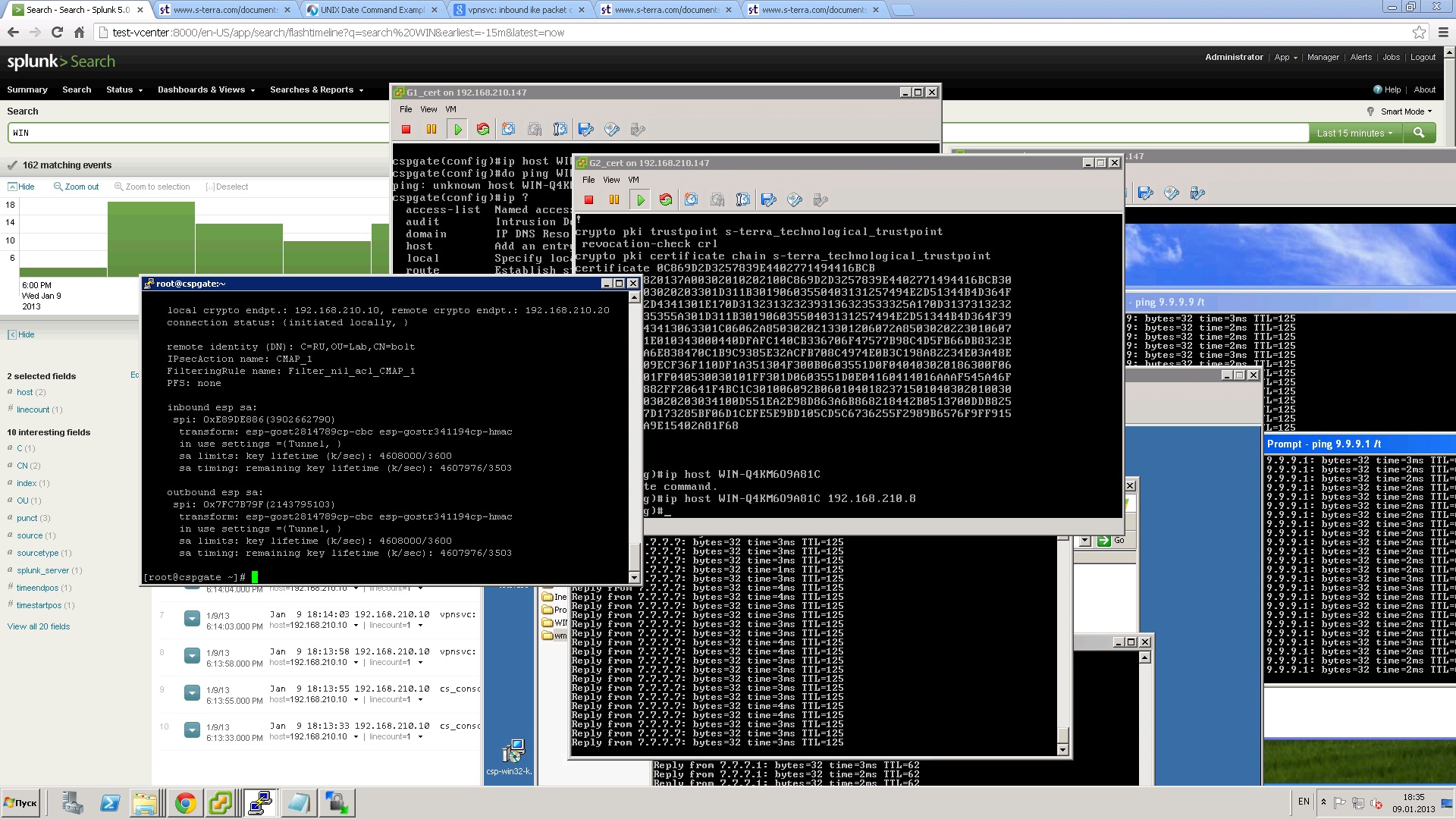The image size is (1456, 819).
Task: Open the Jobs link in Splunk header
Action: pos(1391,57)
